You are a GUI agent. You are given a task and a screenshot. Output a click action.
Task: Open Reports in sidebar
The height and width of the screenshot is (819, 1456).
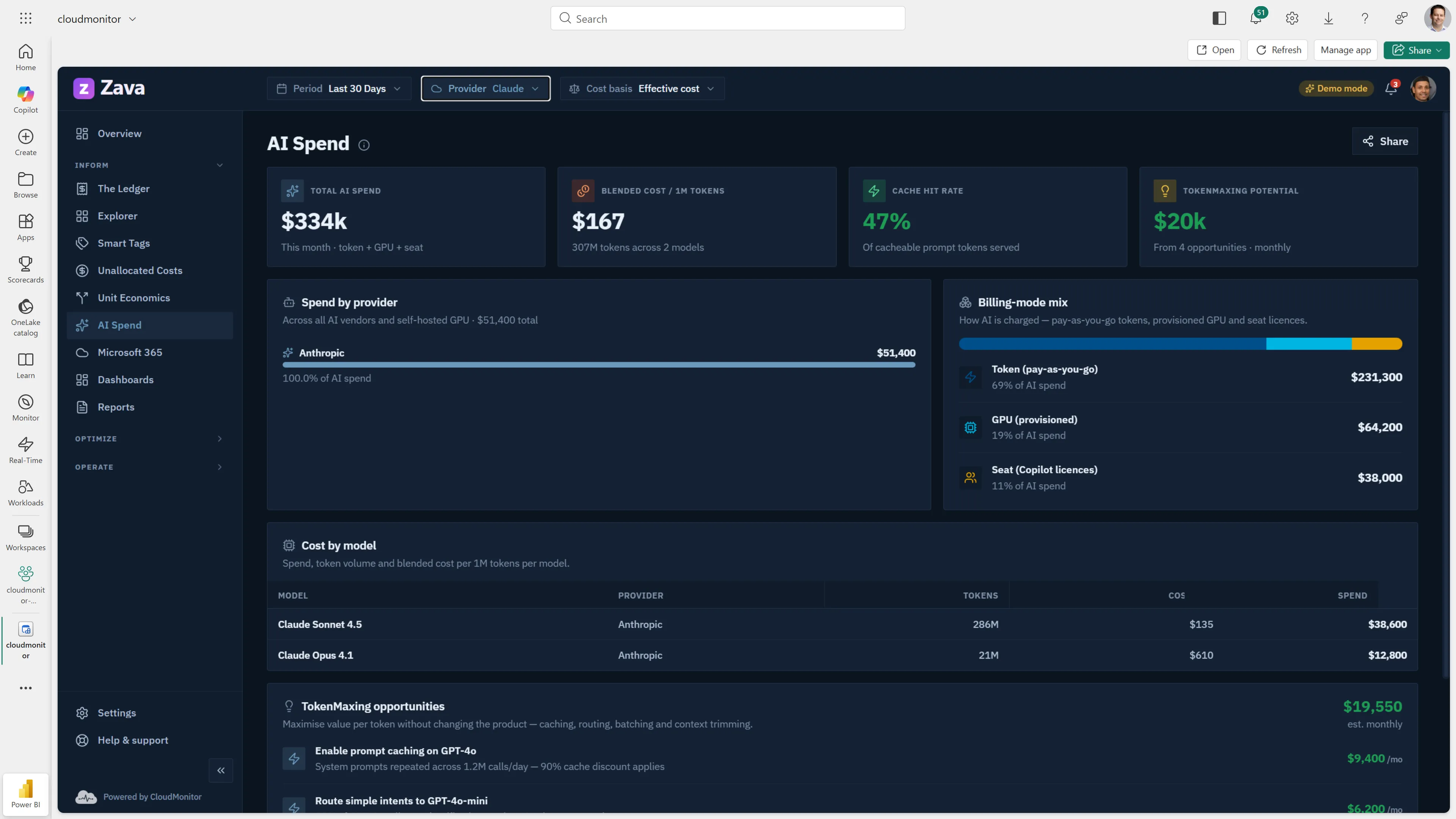click(x=150, y=407)
